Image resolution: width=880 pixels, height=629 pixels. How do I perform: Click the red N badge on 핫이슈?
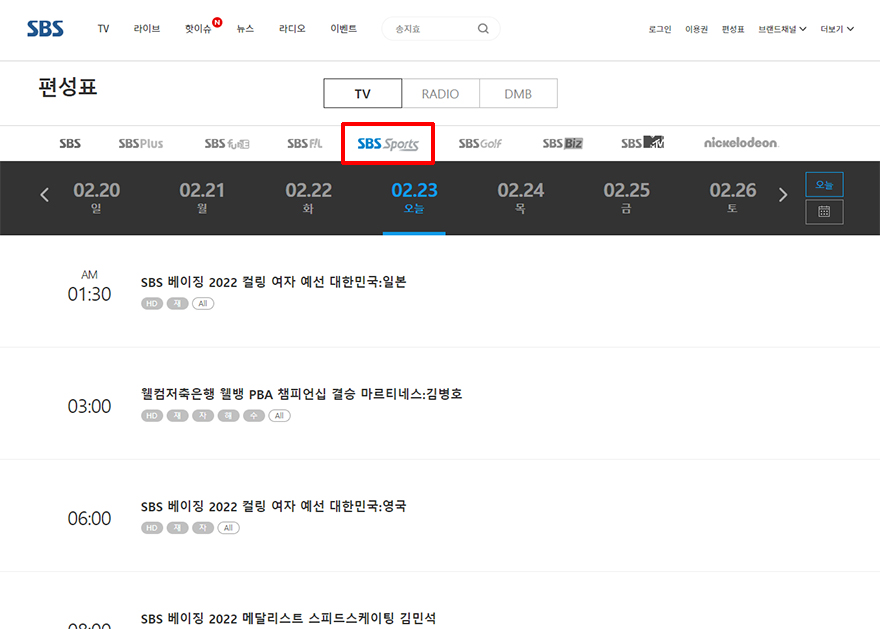(x=217, y=22)
